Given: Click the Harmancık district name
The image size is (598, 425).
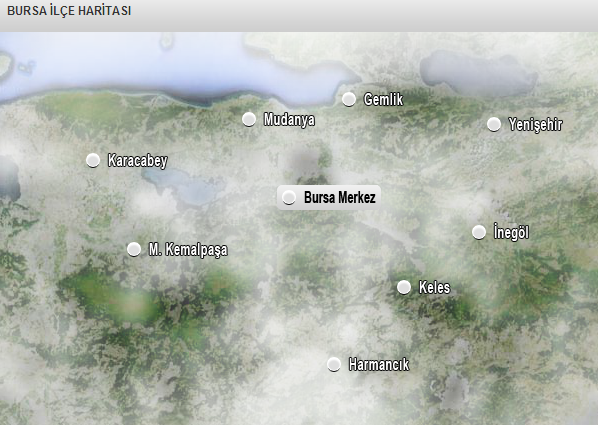Looking at the screenshot, I should [379, 364].
